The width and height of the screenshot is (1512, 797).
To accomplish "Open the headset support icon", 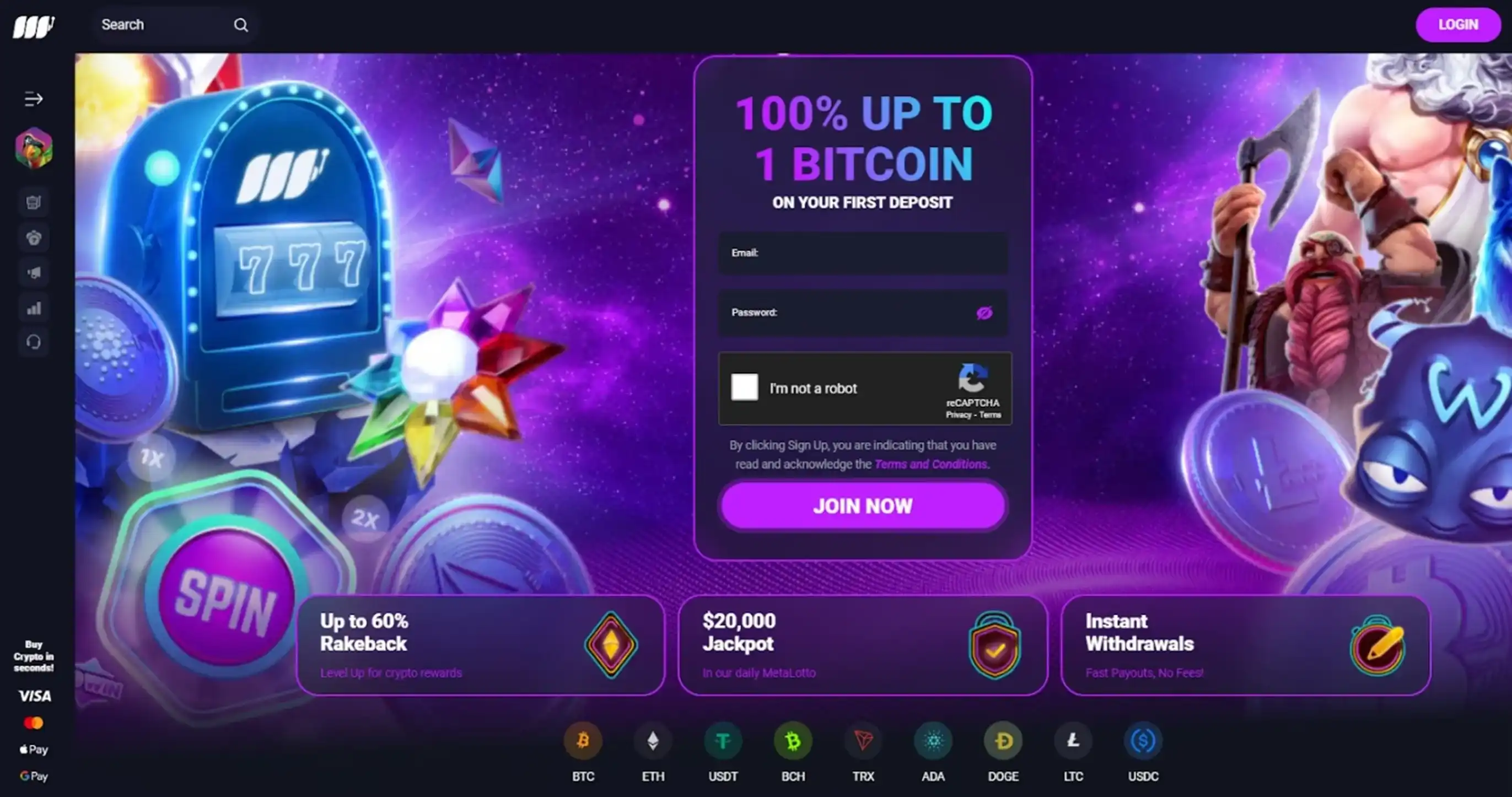I will pos(34,342).
